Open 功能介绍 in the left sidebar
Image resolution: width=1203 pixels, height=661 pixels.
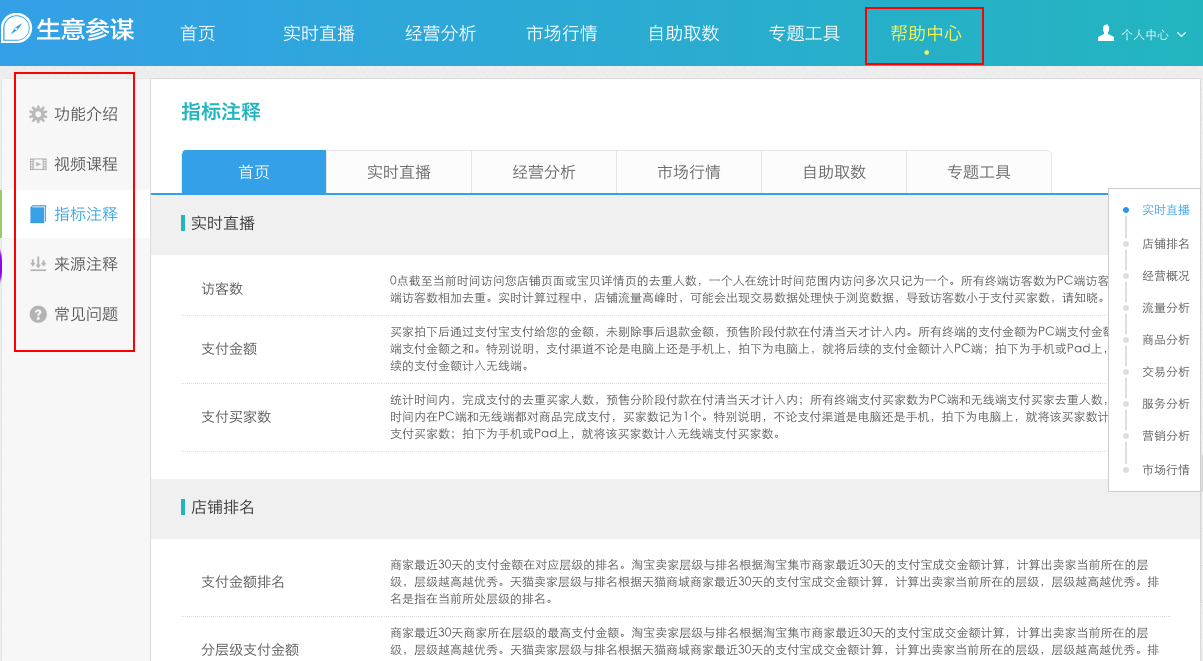(x=86, y=114)
